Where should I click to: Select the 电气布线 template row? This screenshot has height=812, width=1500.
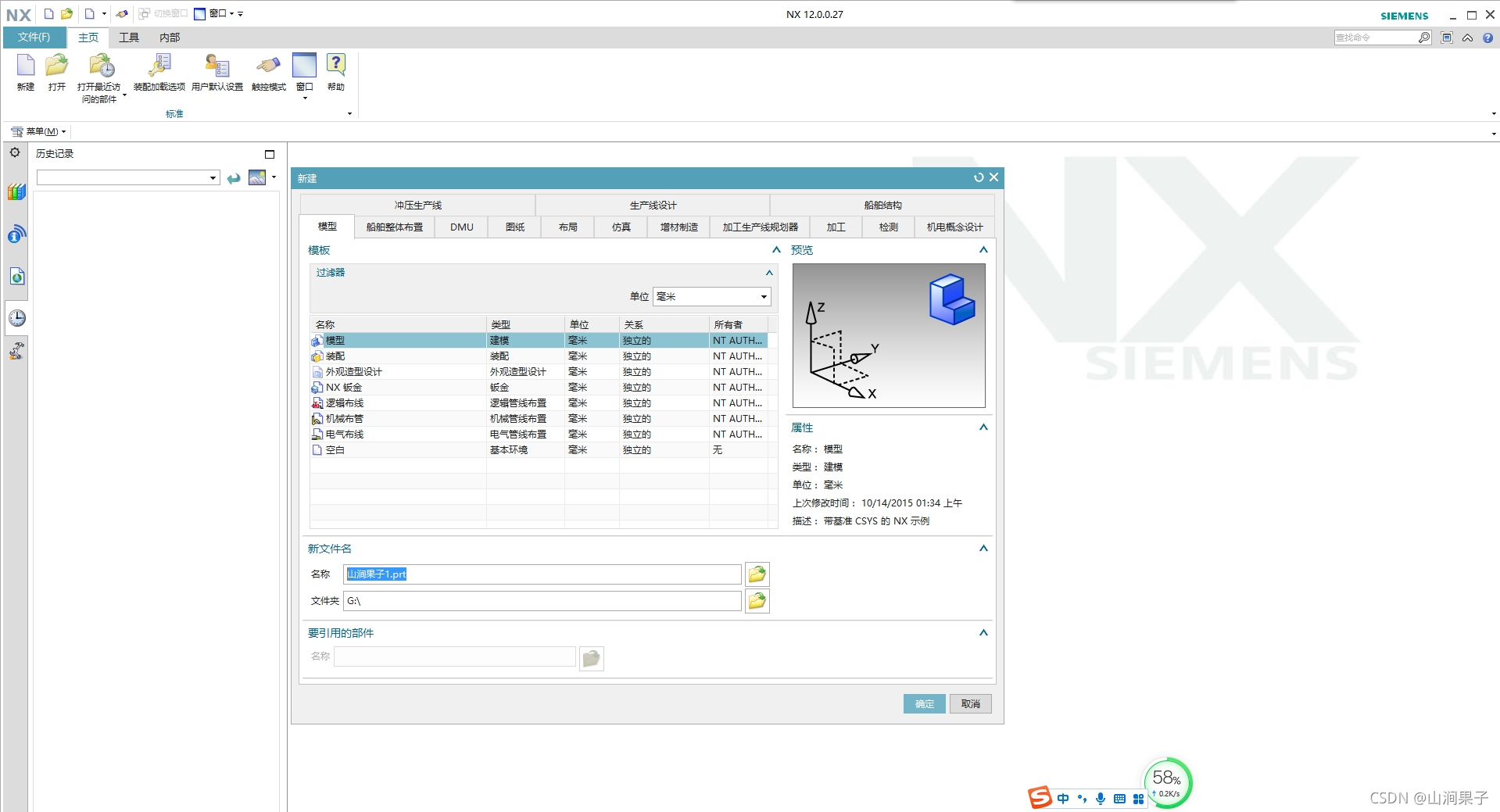(x=539, y=435)
